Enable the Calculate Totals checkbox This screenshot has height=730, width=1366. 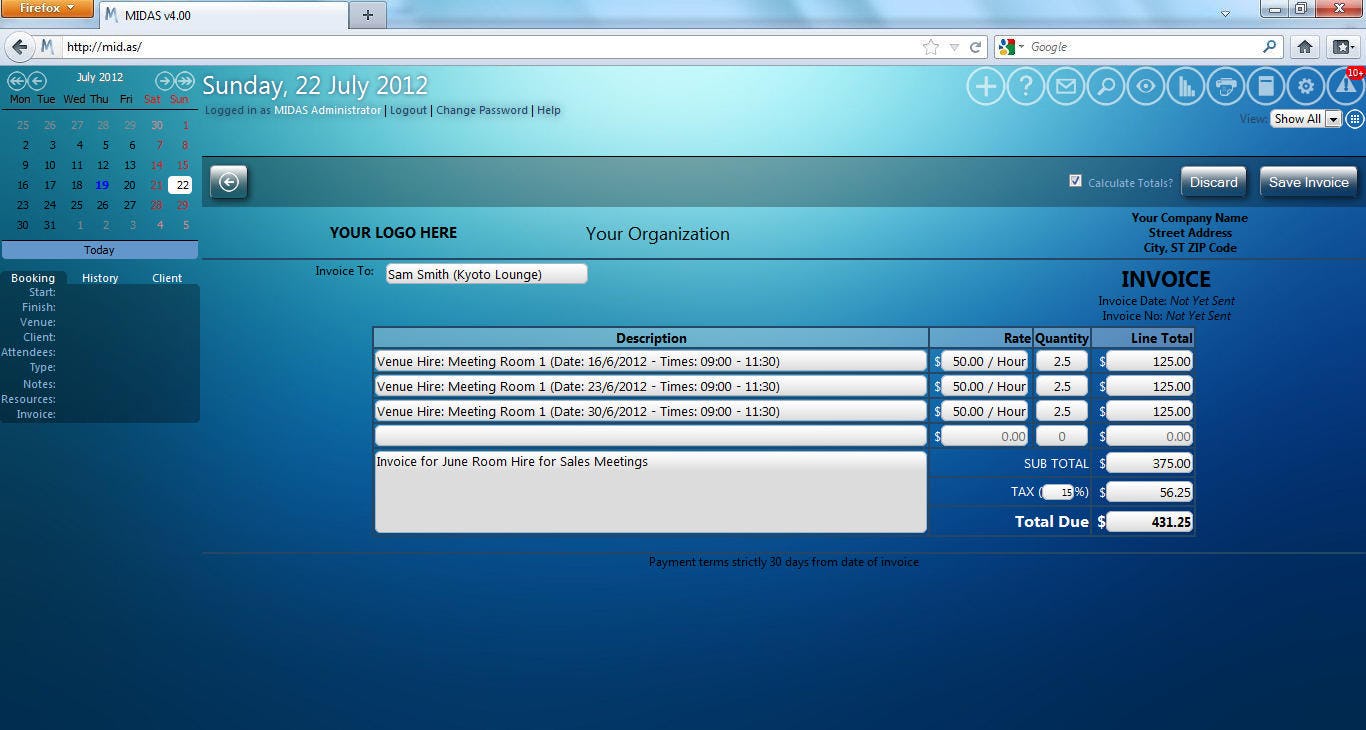coord(1076,181)
